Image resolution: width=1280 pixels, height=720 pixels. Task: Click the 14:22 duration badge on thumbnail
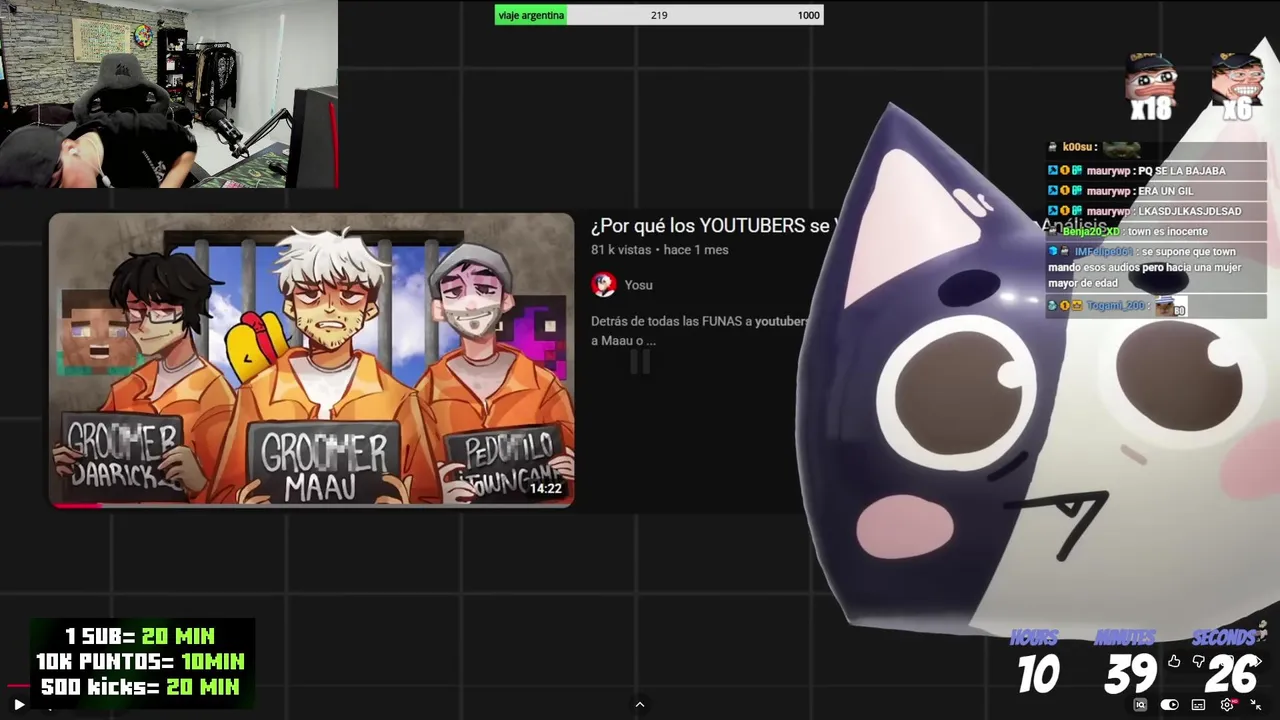coord(545,489)
